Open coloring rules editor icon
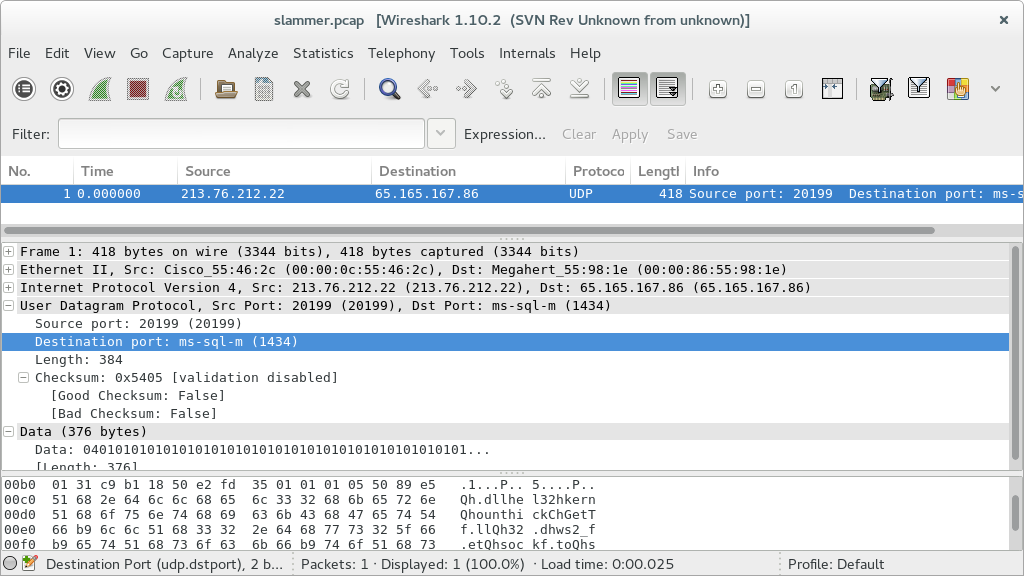 click(x=957, y=89)
